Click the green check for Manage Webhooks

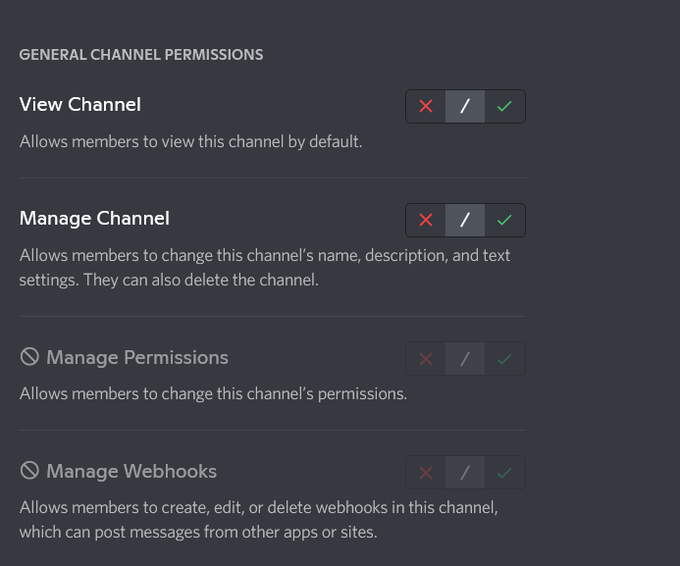(505, 472)
